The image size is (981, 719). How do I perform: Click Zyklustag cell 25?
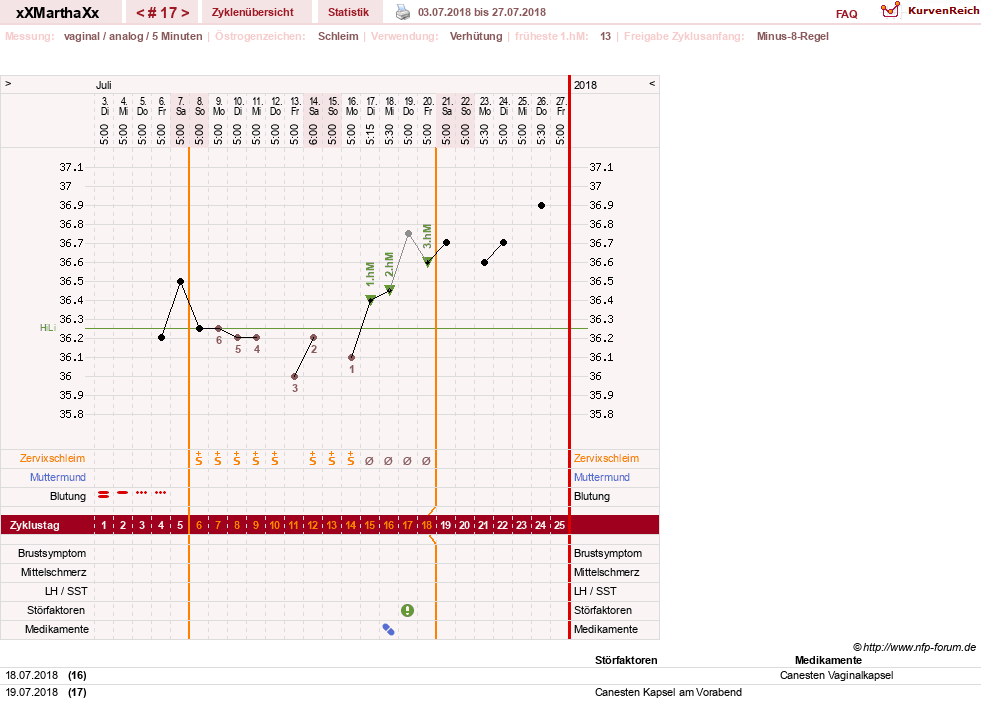pos(559,525)
